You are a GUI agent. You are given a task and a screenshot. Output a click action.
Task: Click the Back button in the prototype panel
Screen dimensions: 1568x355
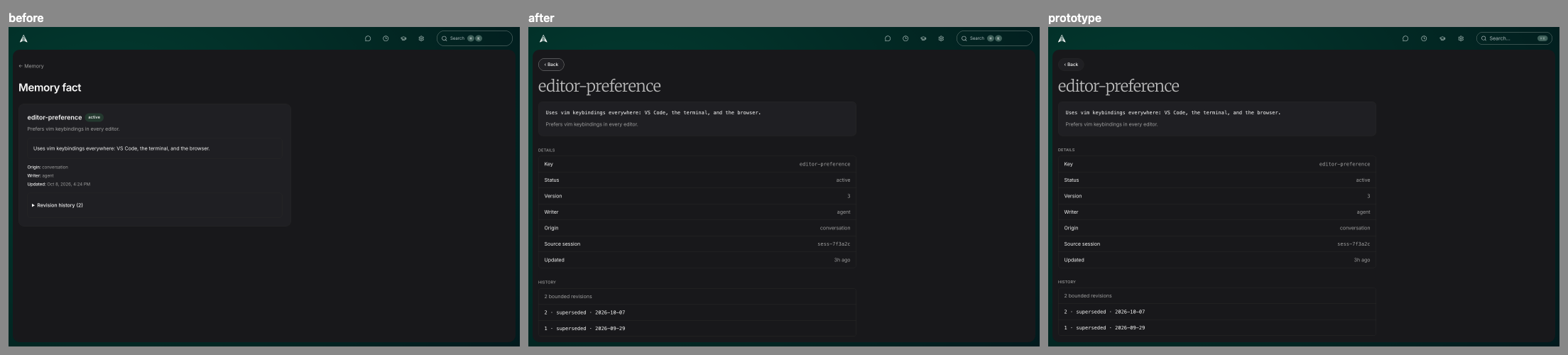click(x=1071, y=65)
